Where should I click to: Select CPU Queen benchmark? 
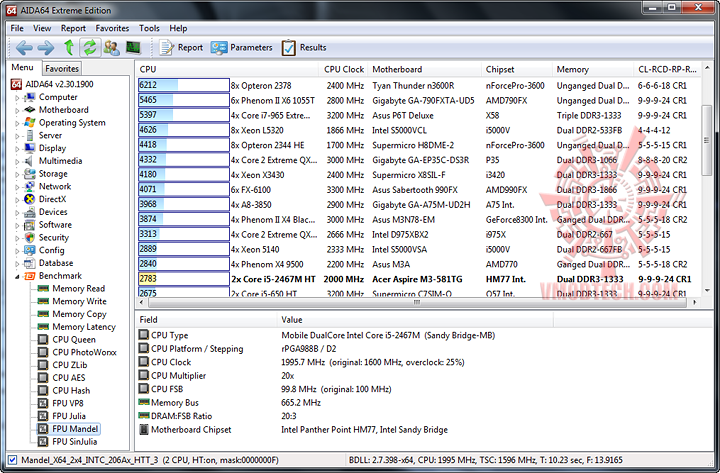point(74,340)
